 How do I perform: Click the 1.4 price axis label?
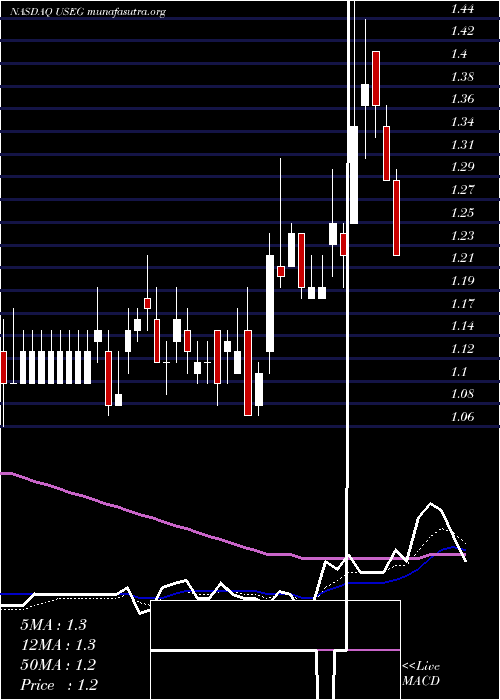(459, 54)
